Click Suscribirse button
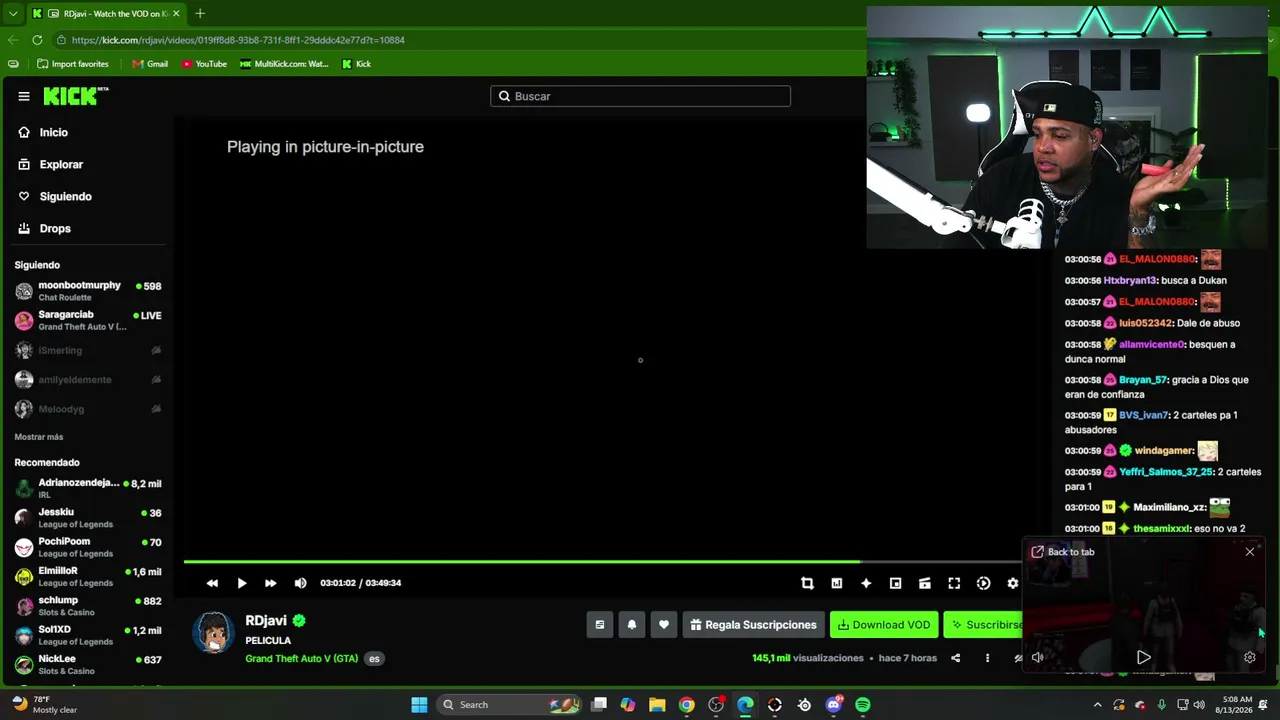The image size is (1280, 720). pyautogui.click(x=984, y=625)
